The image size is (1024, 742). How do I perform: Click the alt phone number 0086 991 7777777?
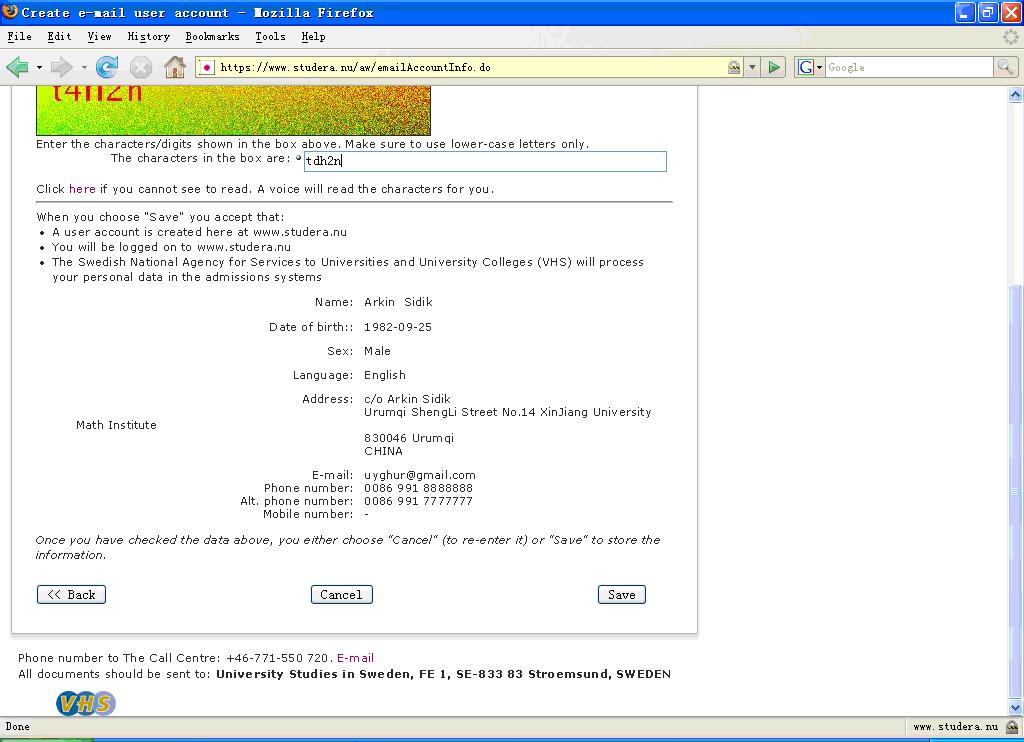pyautogui.click(x=418, y=501)
